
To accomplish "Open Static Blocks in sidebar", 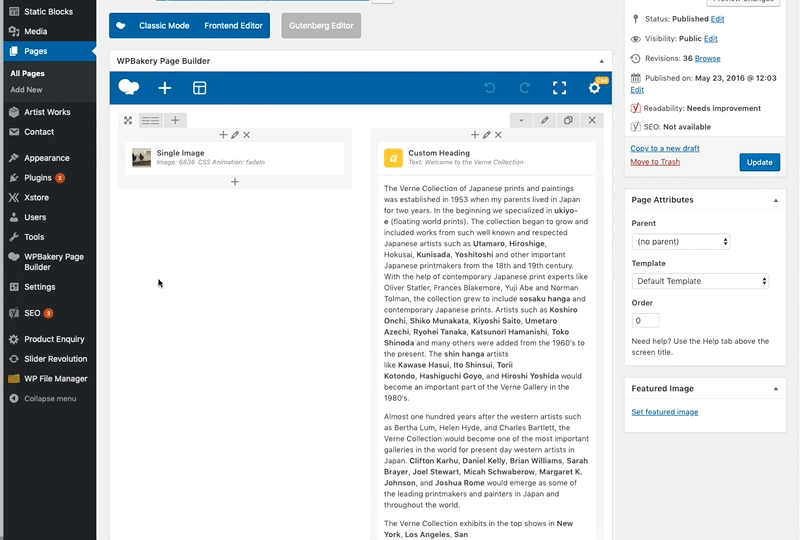I will point(49,11).
